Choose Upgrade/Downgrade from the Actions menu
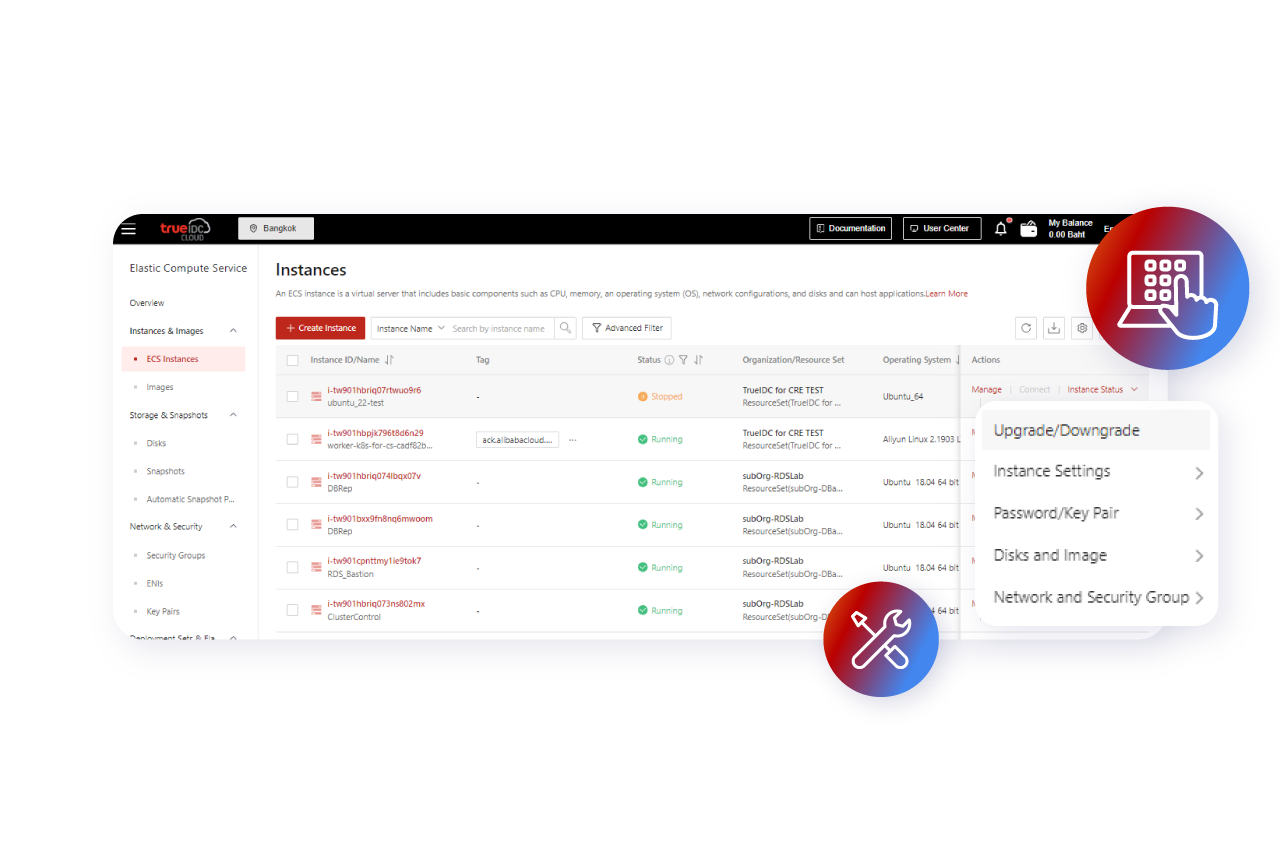Screen dimensions: 1280x853 point(1067,429)
